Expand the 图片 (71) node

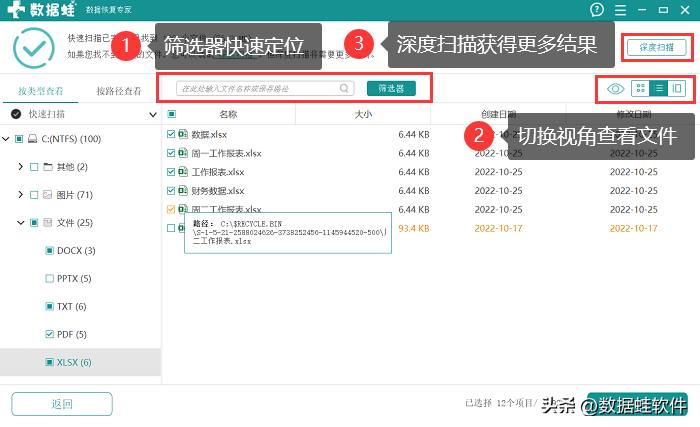point(21,195)
